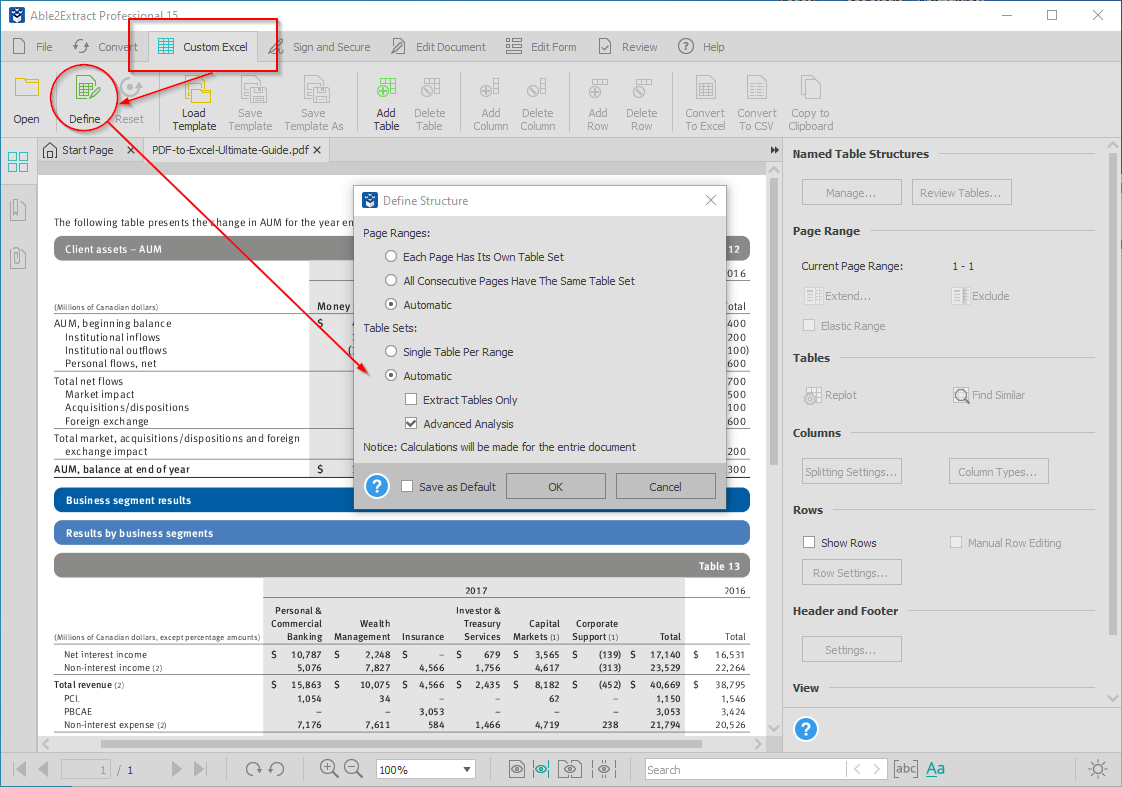This screenshot has width=1122, height=787.
Task: Go to the last page
Action: click(x=200, y=769)
